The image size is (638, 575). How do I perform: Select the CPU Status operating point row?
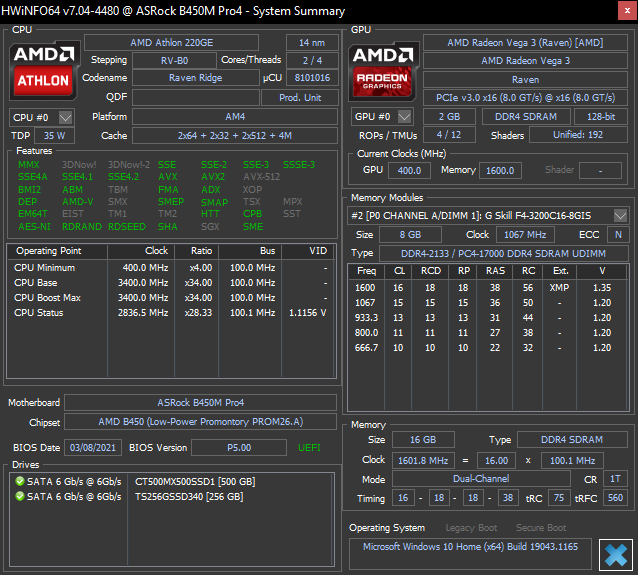[x=171, y=313]
